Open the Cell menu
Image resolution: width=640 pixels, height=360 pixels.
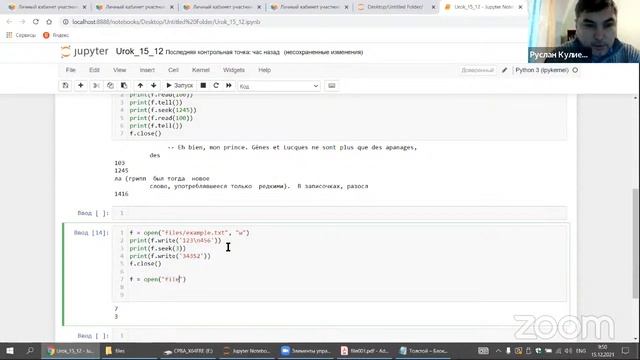pos(173,70)
